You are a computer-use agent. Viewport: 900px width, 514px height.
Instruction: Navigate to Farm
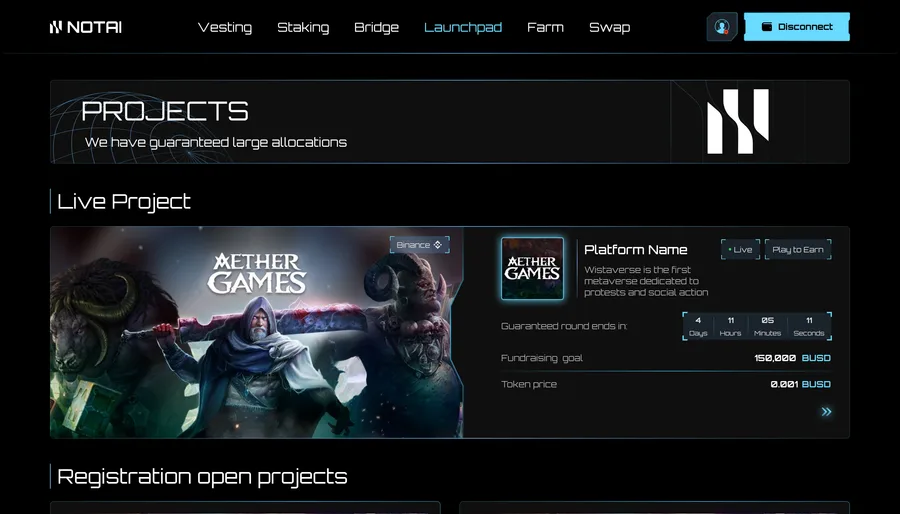coord(545,27)
